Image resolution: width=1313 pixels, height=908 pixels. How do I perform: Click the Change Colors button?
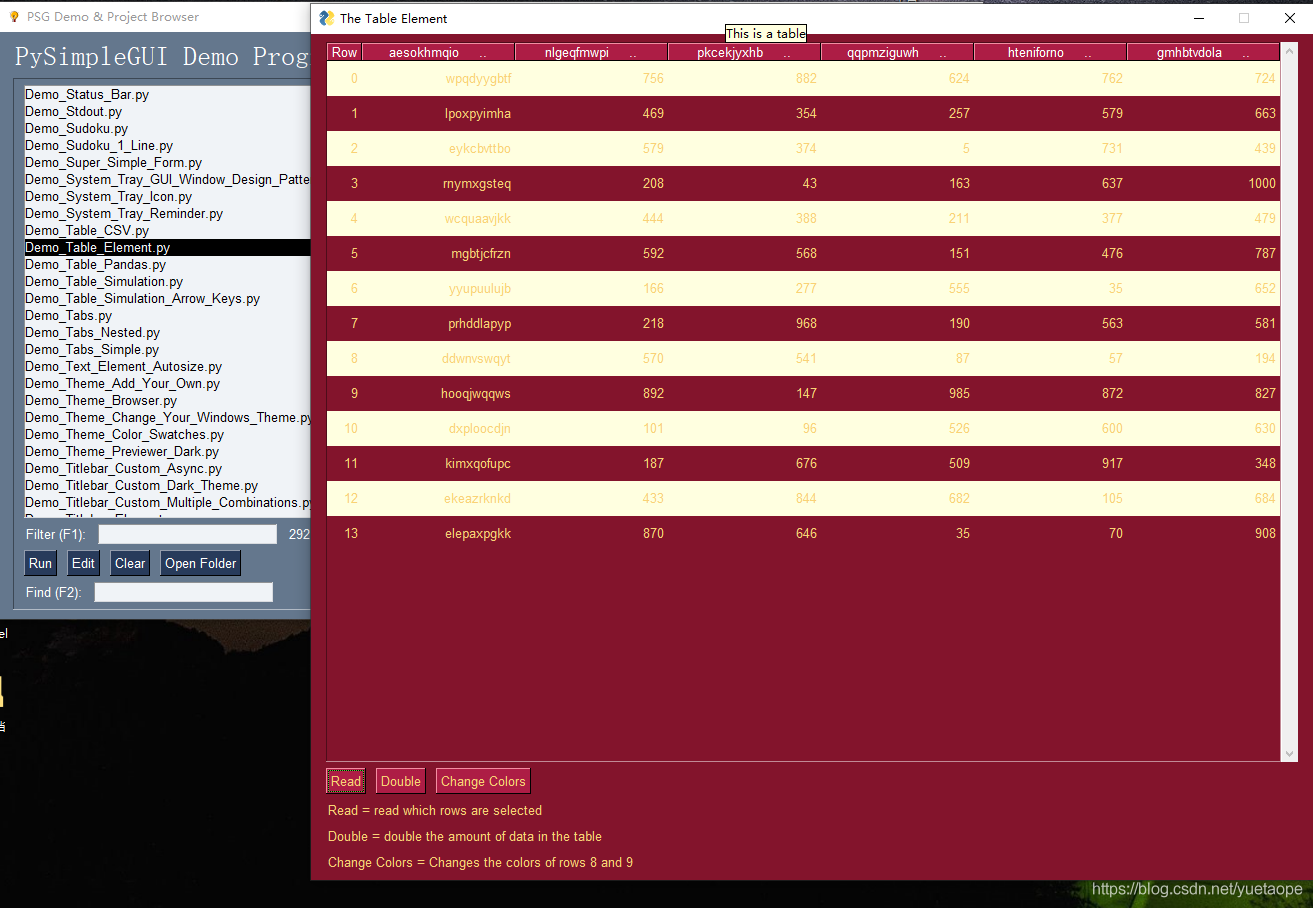483,781
